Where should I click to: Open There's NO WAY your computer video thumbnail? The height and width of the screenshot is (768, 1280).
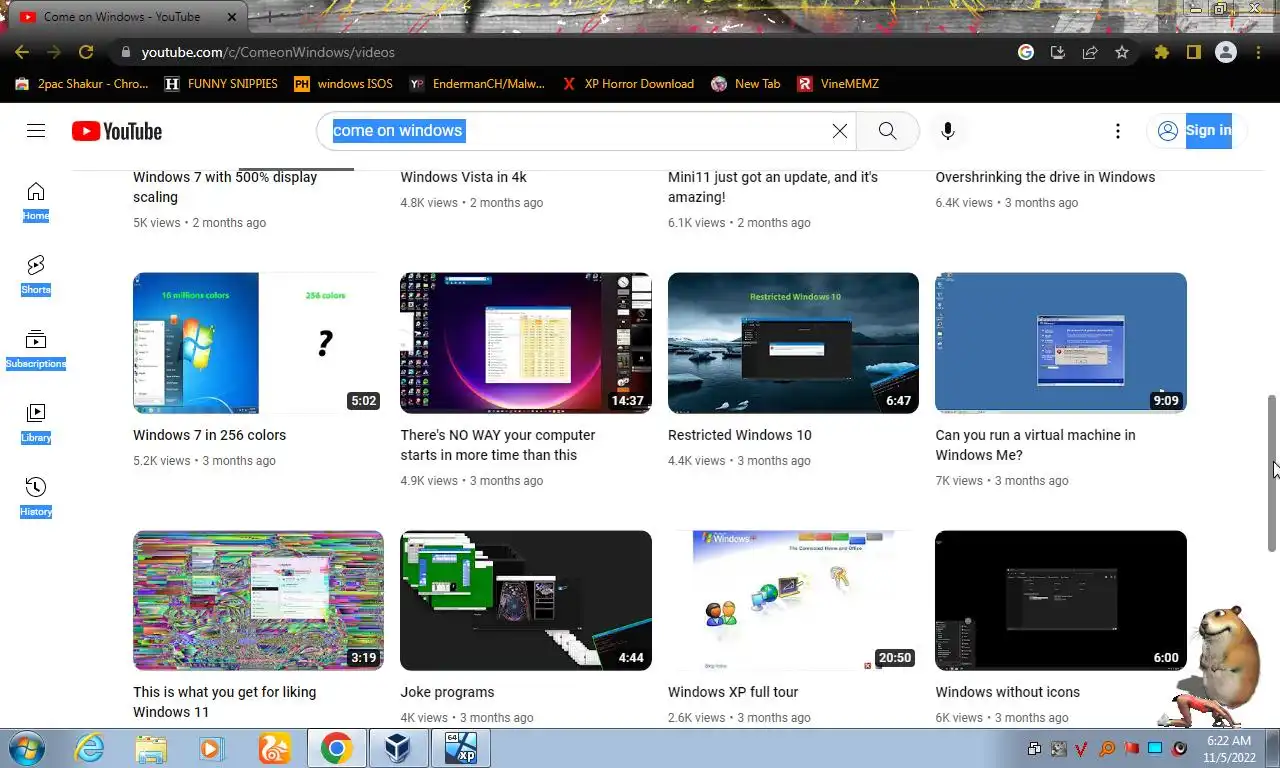point(526,343)
